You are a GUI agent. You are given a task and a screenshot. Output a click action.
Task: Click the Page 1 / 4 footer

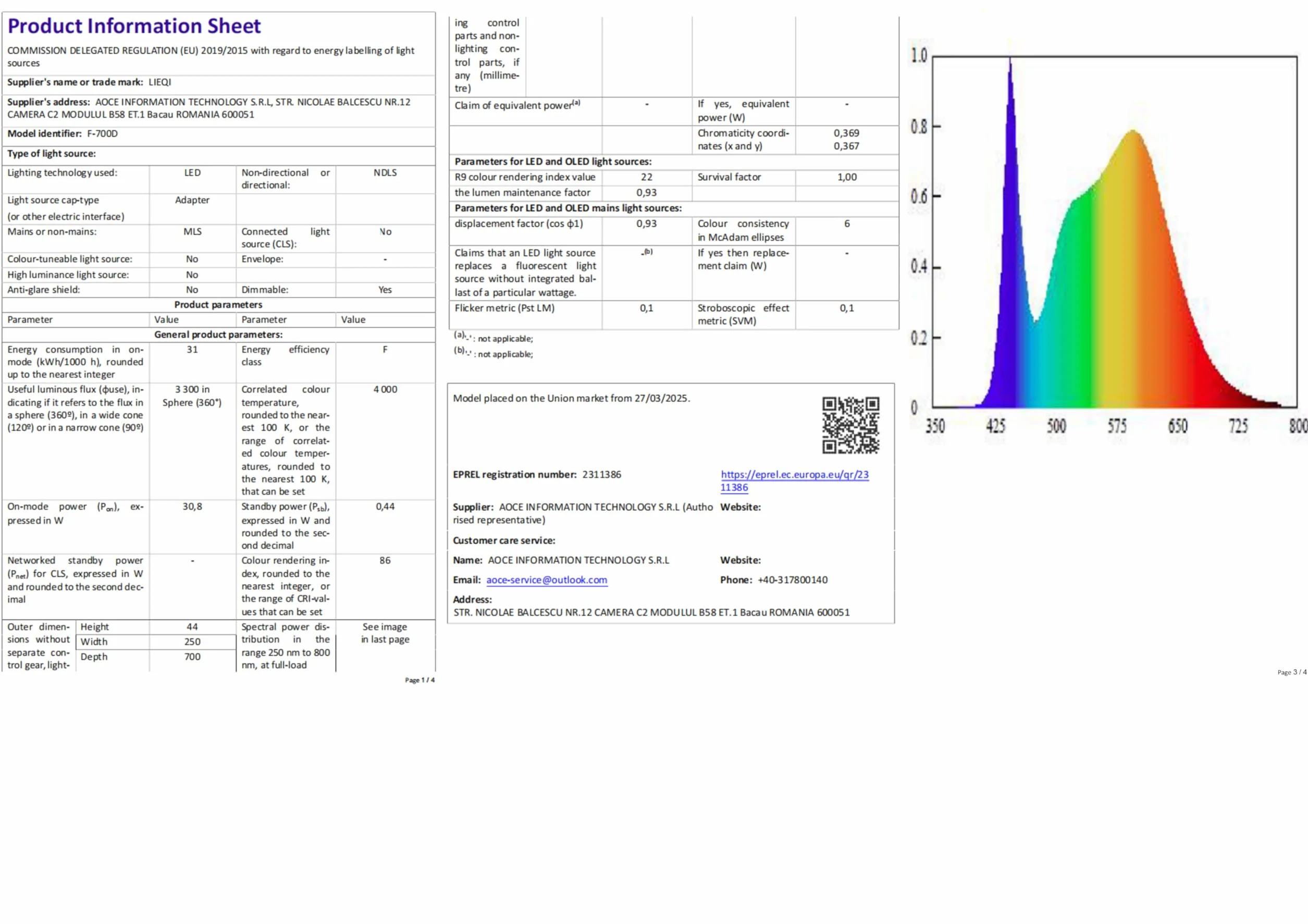(x=420, y=680)
